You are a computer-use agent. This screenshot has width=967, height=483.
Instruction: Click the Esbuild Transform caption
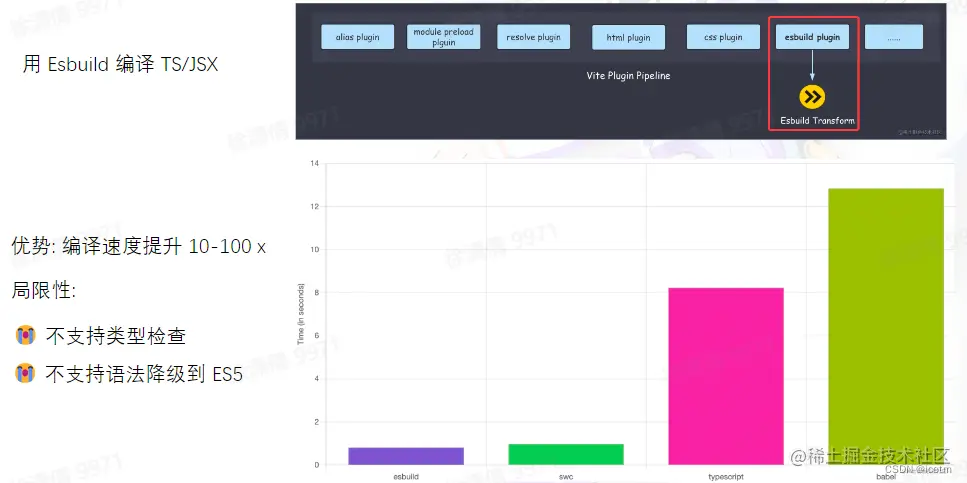tap(817, 121)
